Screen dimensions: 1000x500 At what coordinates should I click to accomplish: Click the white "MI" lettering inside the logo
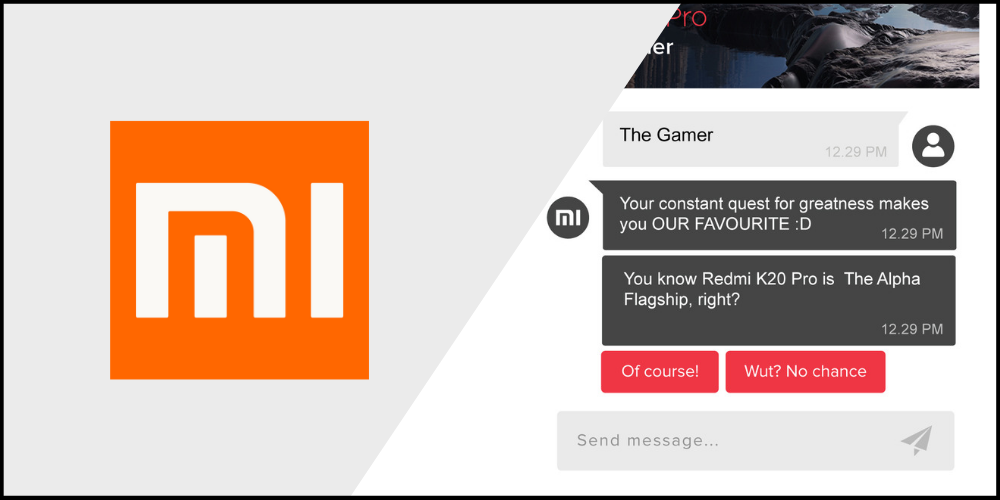pyautogui.click(x=239, y=250)
